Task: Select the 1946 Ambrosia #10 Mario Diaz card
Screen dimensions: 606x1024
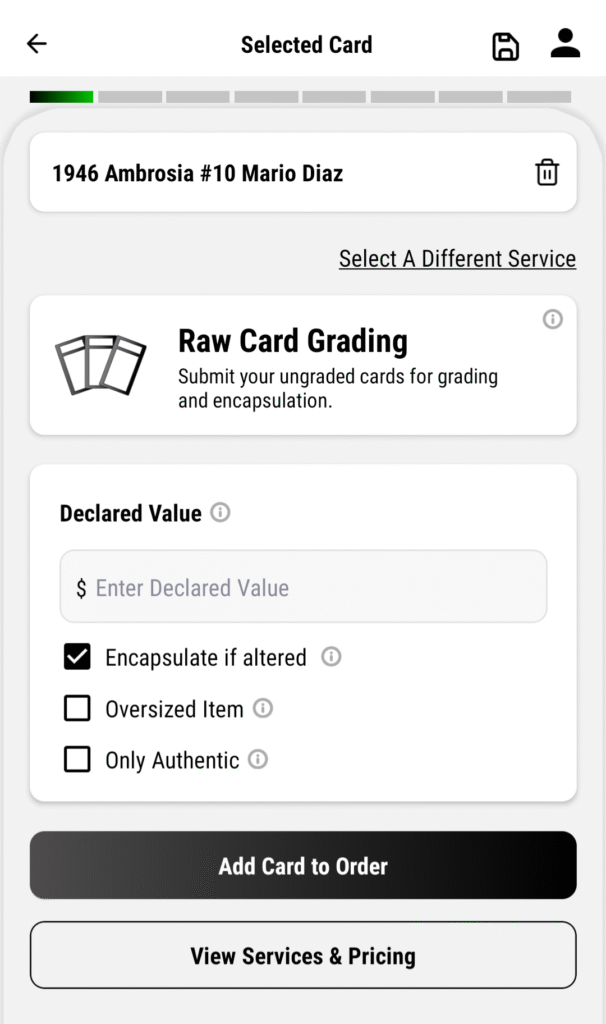Action: tap(198, 173)
